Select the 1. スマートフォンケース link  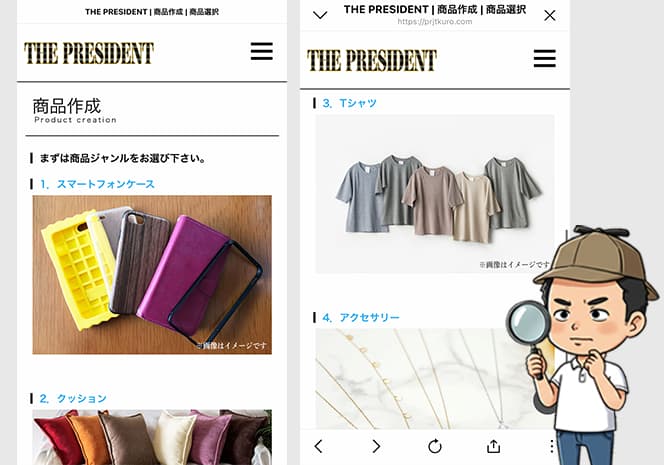[x=97, y=184]
